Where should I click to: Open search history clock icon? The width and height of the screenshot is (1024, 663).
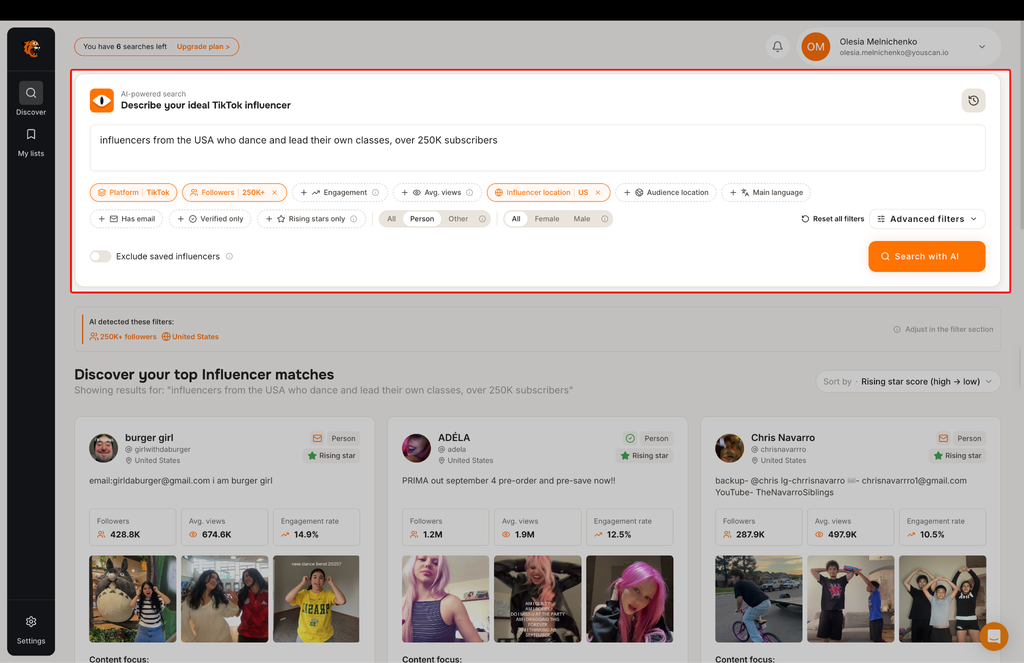coord(973,101)
